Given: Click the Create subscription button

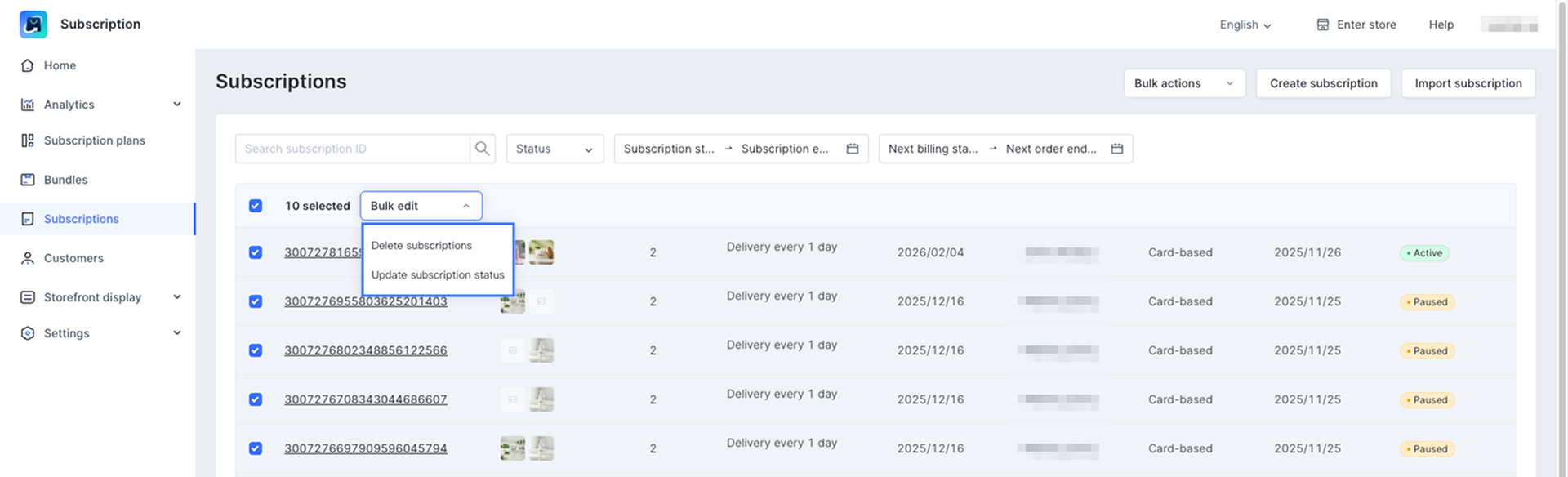Looking at the screenshot, I should click(1323, 83).
